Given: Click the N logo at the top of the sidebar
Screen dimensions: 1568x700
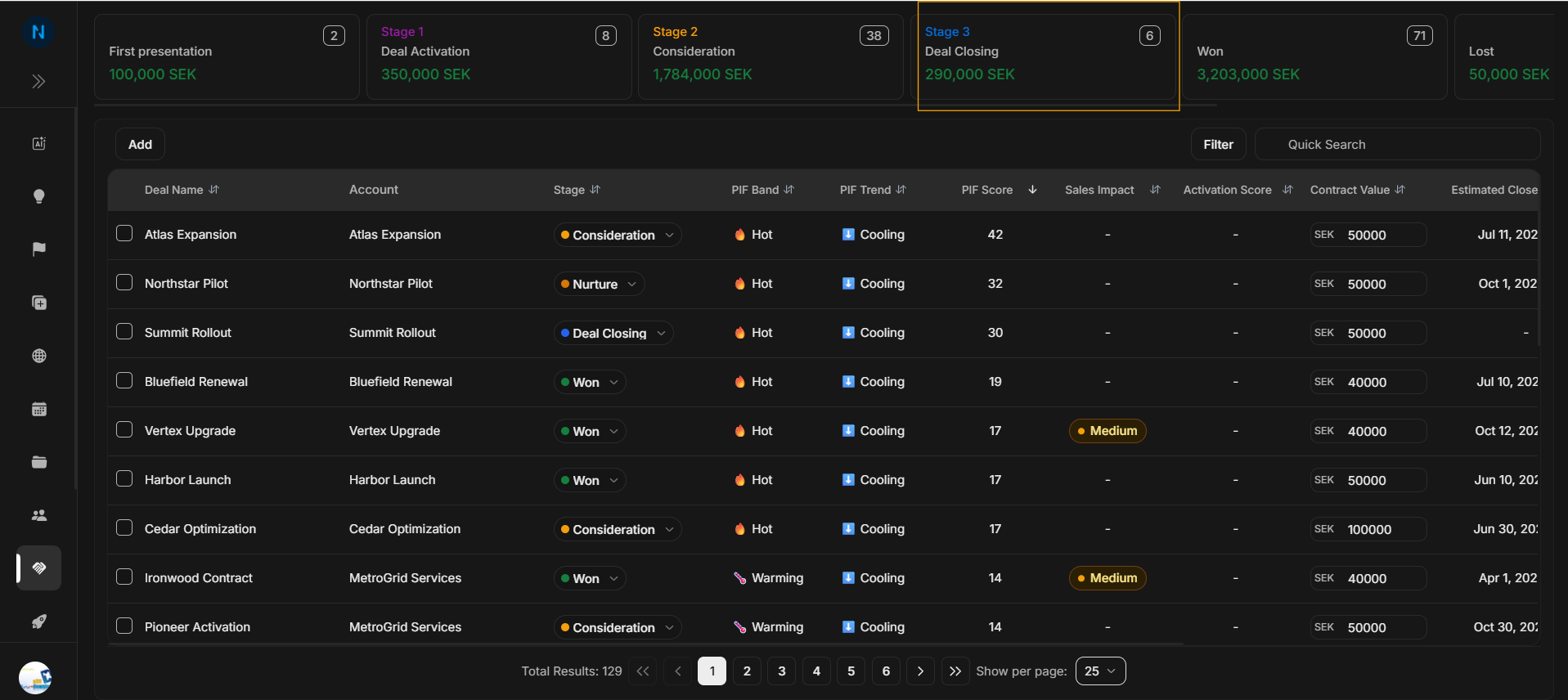Looking at the screenshot, I should 38,32.
